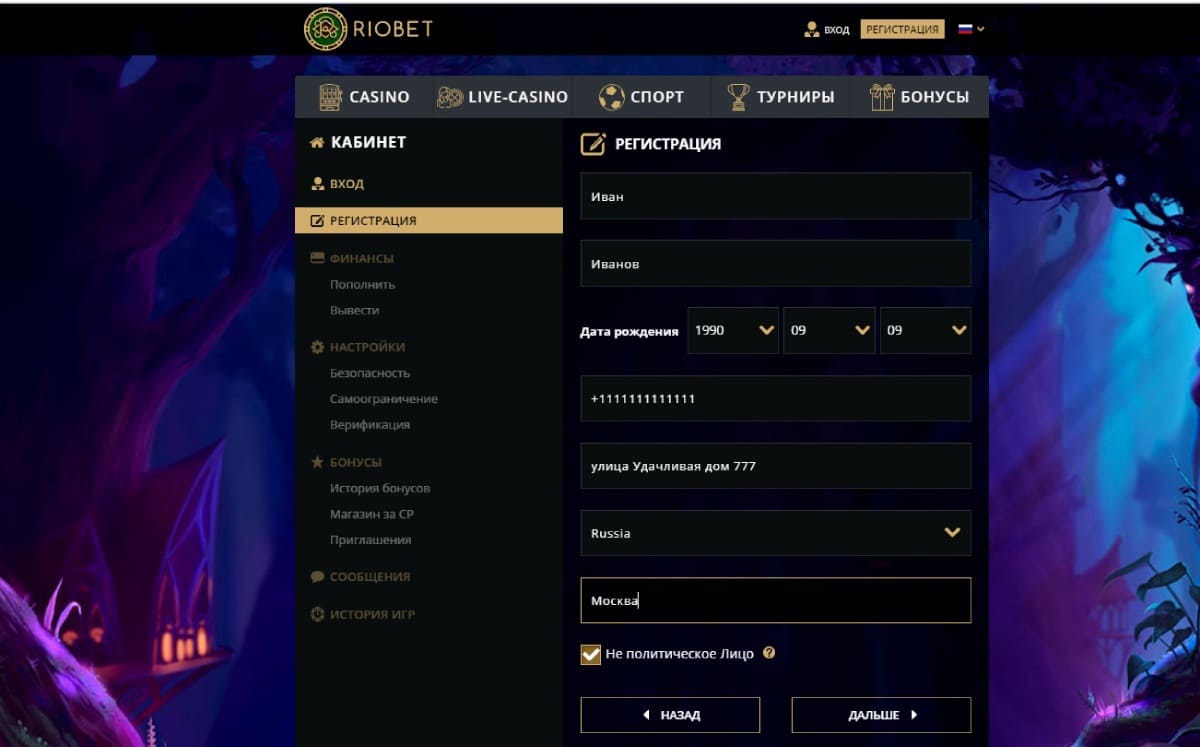Open the Спорт soccer ball icon
The width and height of the screenshot is (1200, 747).
611,97
